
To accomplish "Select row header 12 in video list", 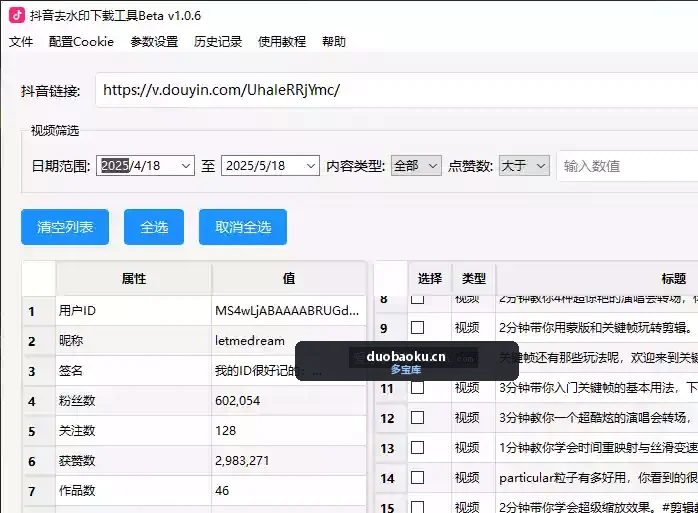I will 391,418.
